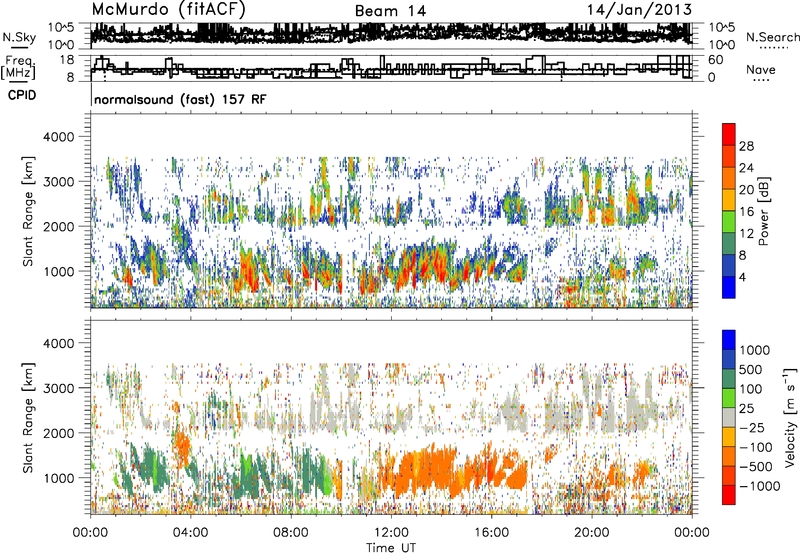Click the 08:00 time tick label
The width and height of the screenshot is (800, 554).
coord(291,533)
